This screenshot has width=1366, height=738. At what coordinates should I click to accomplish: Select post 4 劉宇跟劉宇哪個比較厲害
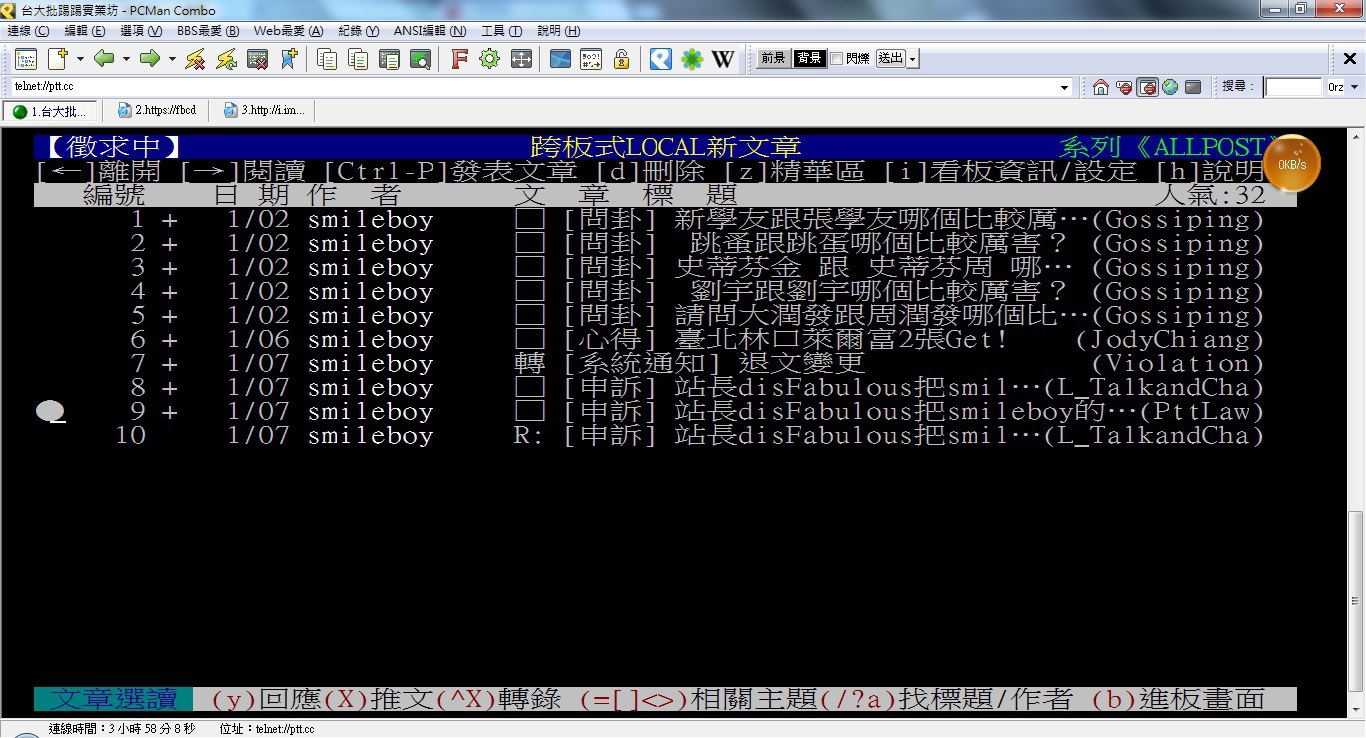point(665,292)
